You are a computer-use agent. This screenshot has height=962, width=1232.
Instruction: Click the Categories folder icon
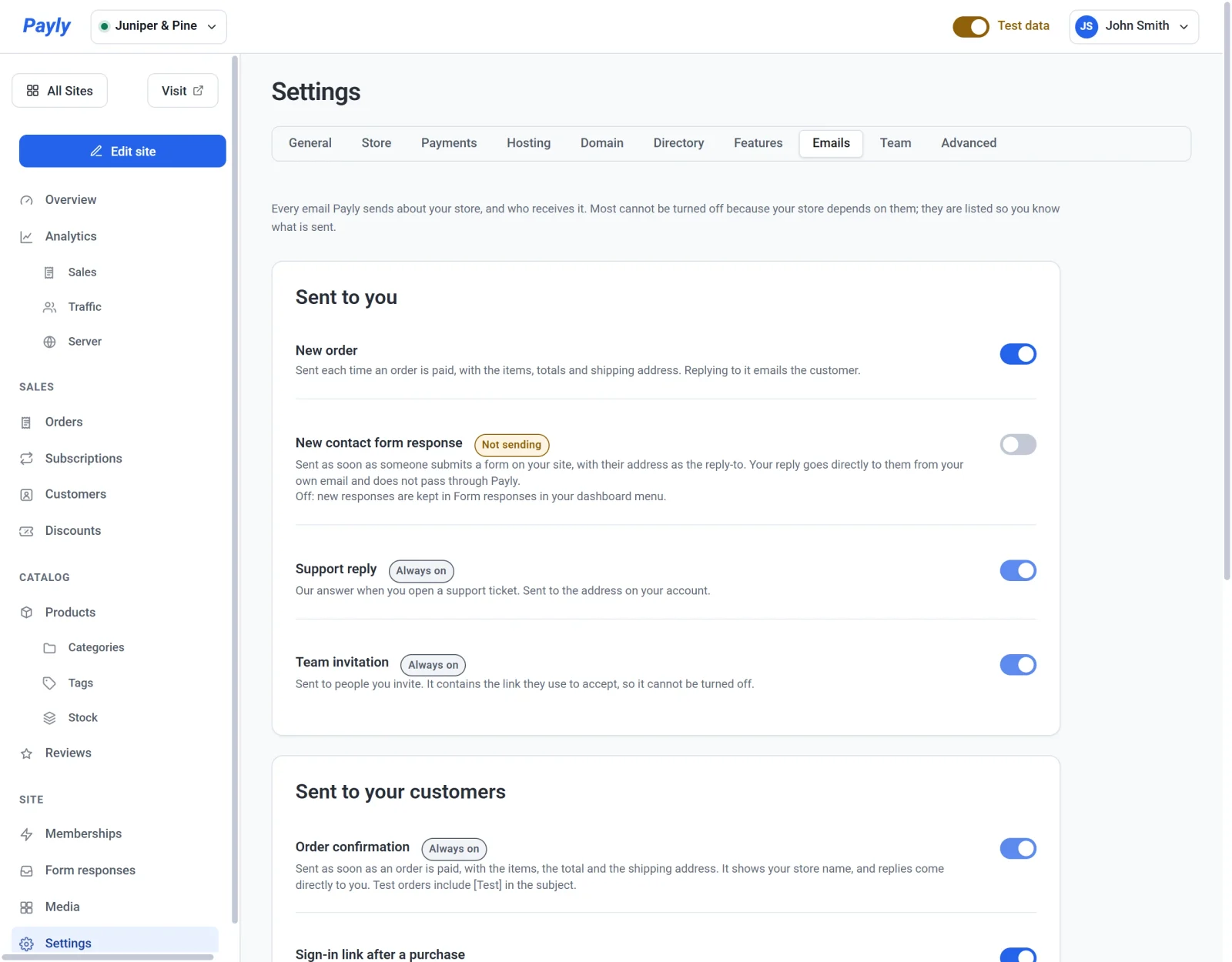coord(49,648)
